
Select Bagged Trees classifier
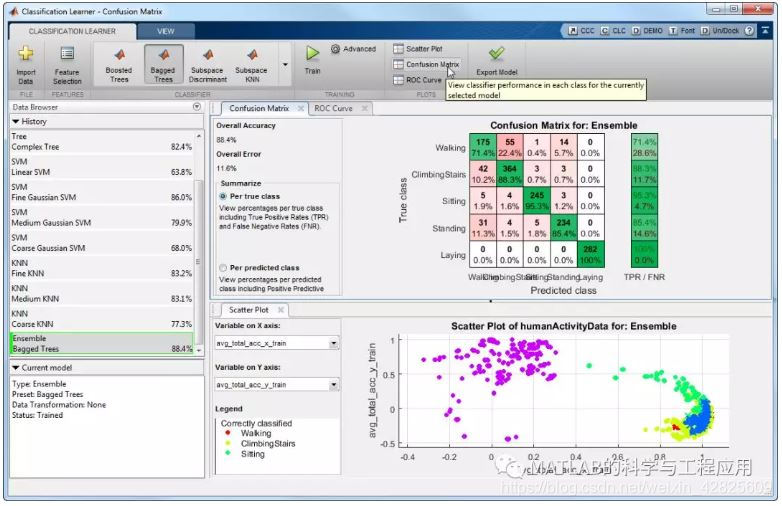[163, 65]
